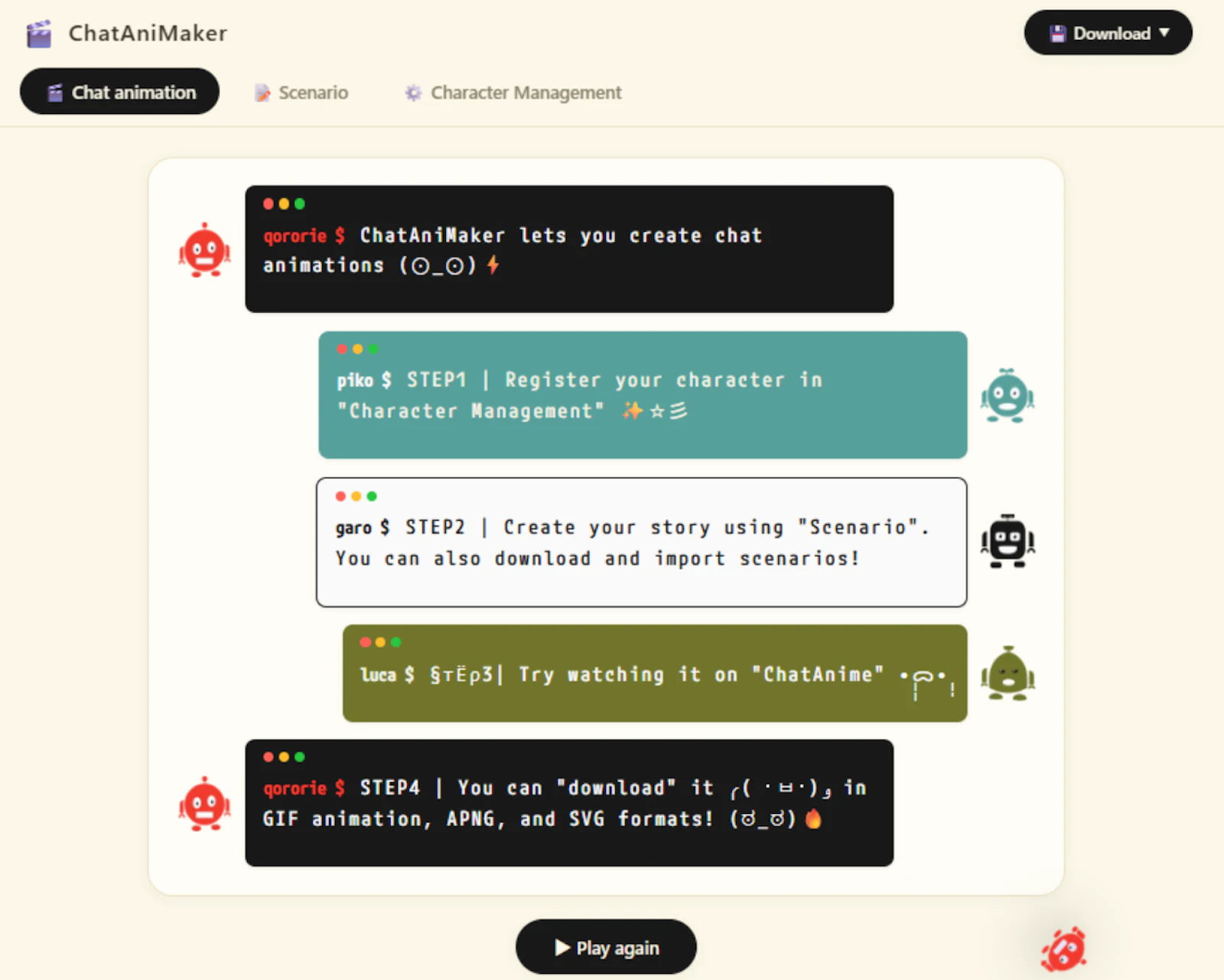This screenshot has width=1224, height=980.
Task: Open the Character Management tab
Action: click(x=513, y=93)
